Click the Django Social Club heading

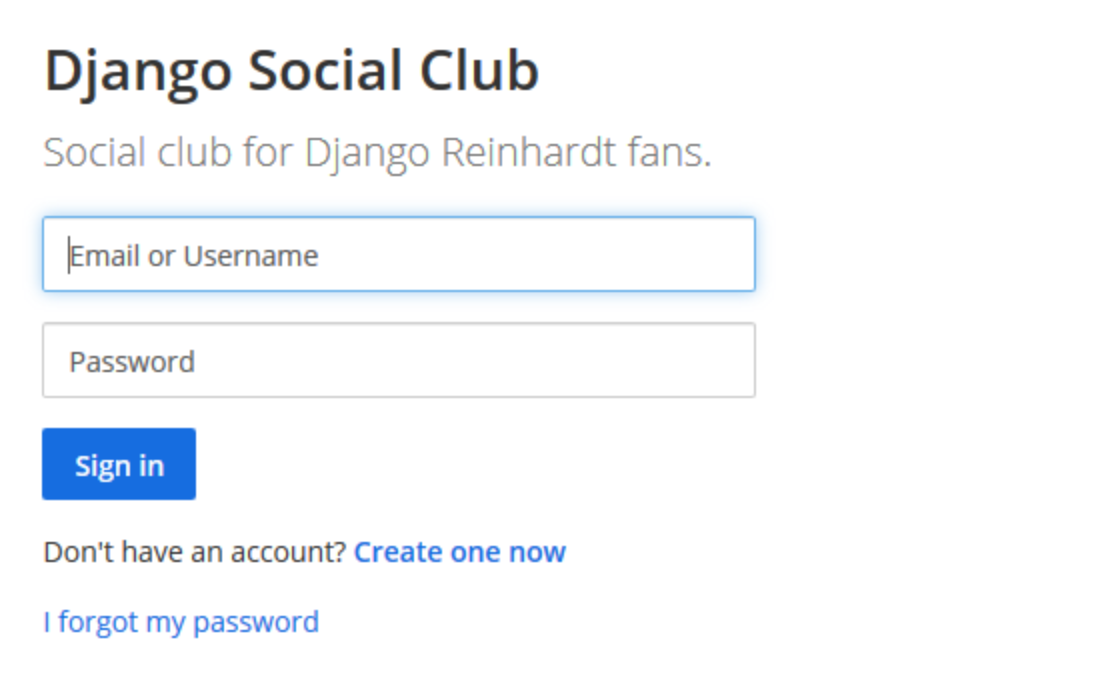[291, 72]
